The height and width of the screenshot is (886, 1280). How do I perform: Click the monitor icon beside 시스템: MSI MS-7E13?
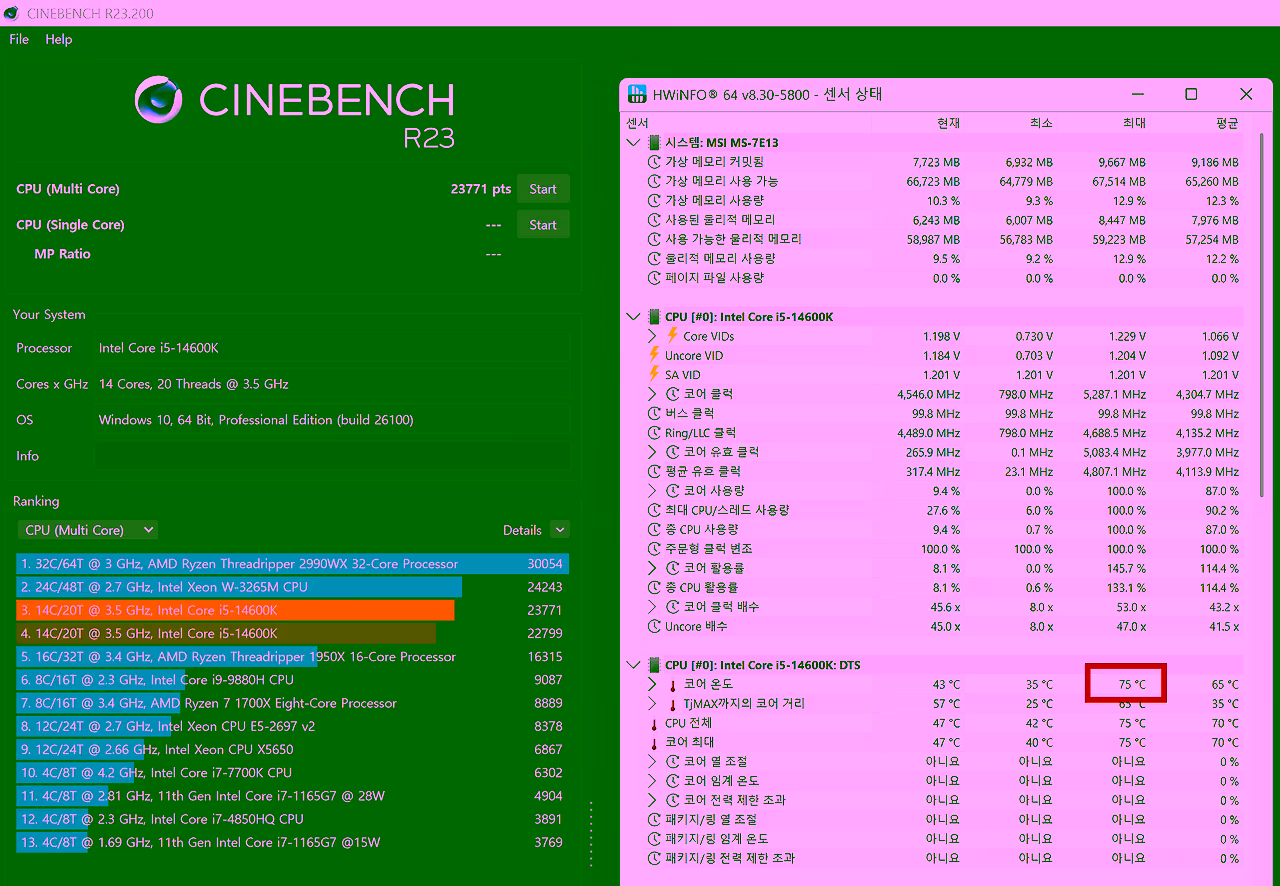pyautogui.click(x=655, y=143)
